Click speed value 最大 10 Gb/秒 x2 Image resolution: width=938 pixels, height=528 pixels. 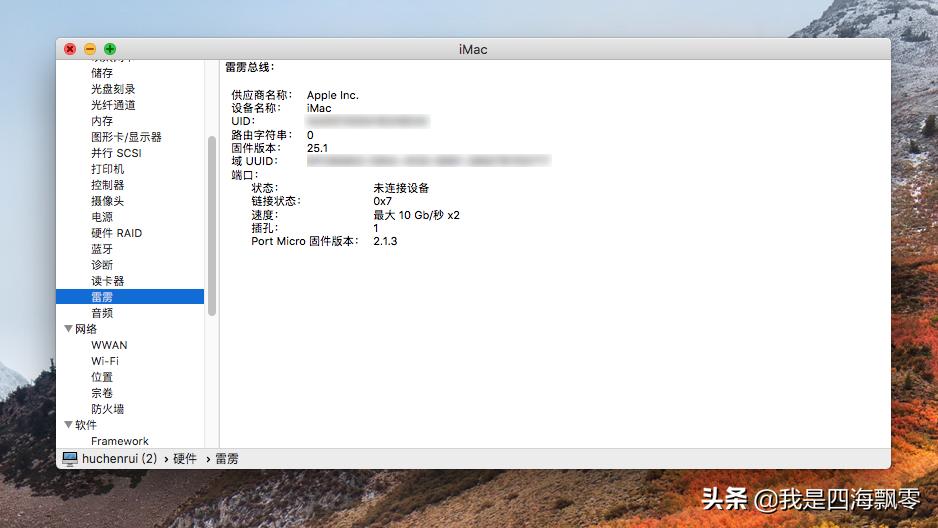(x=416, y=215)
